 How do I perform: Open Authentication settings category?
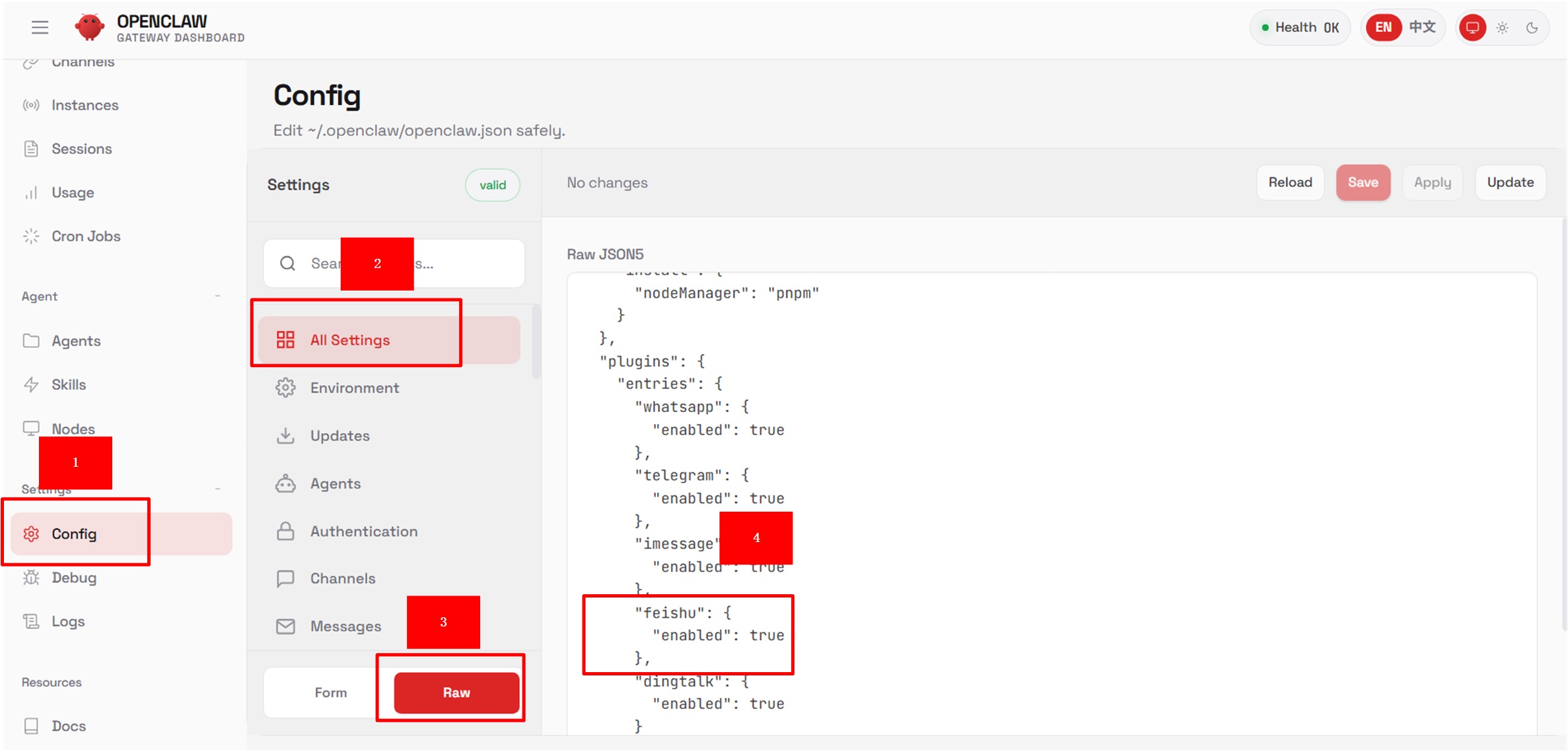point(363,531)
